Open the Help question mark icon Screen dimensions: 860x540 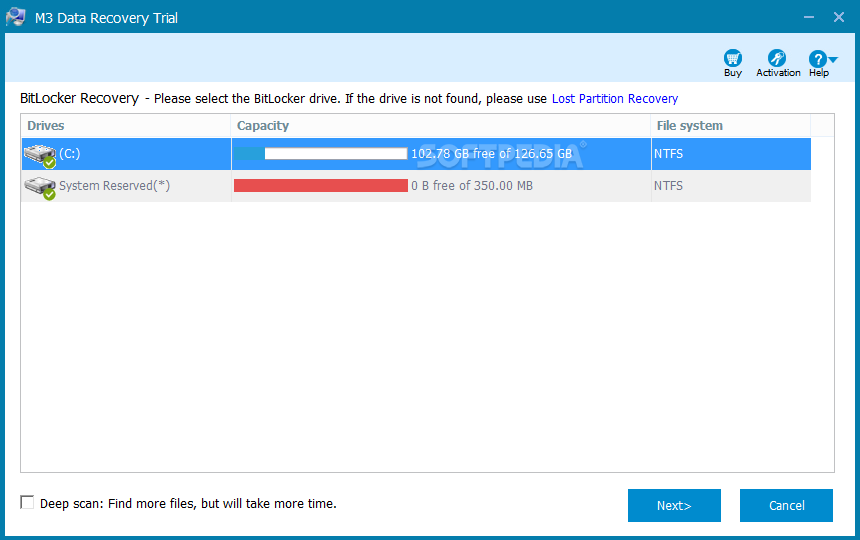(x=817, y=59)
